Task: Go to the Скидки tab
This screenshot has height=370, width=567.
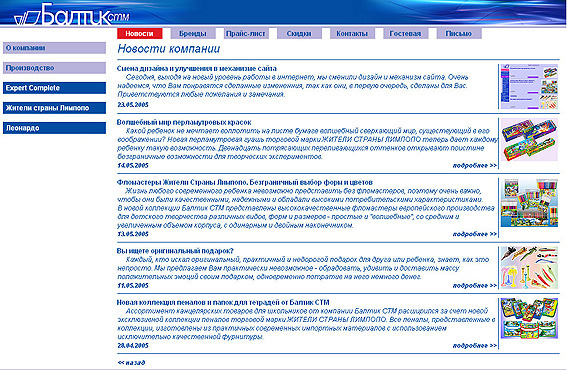Action: [299, 33]
